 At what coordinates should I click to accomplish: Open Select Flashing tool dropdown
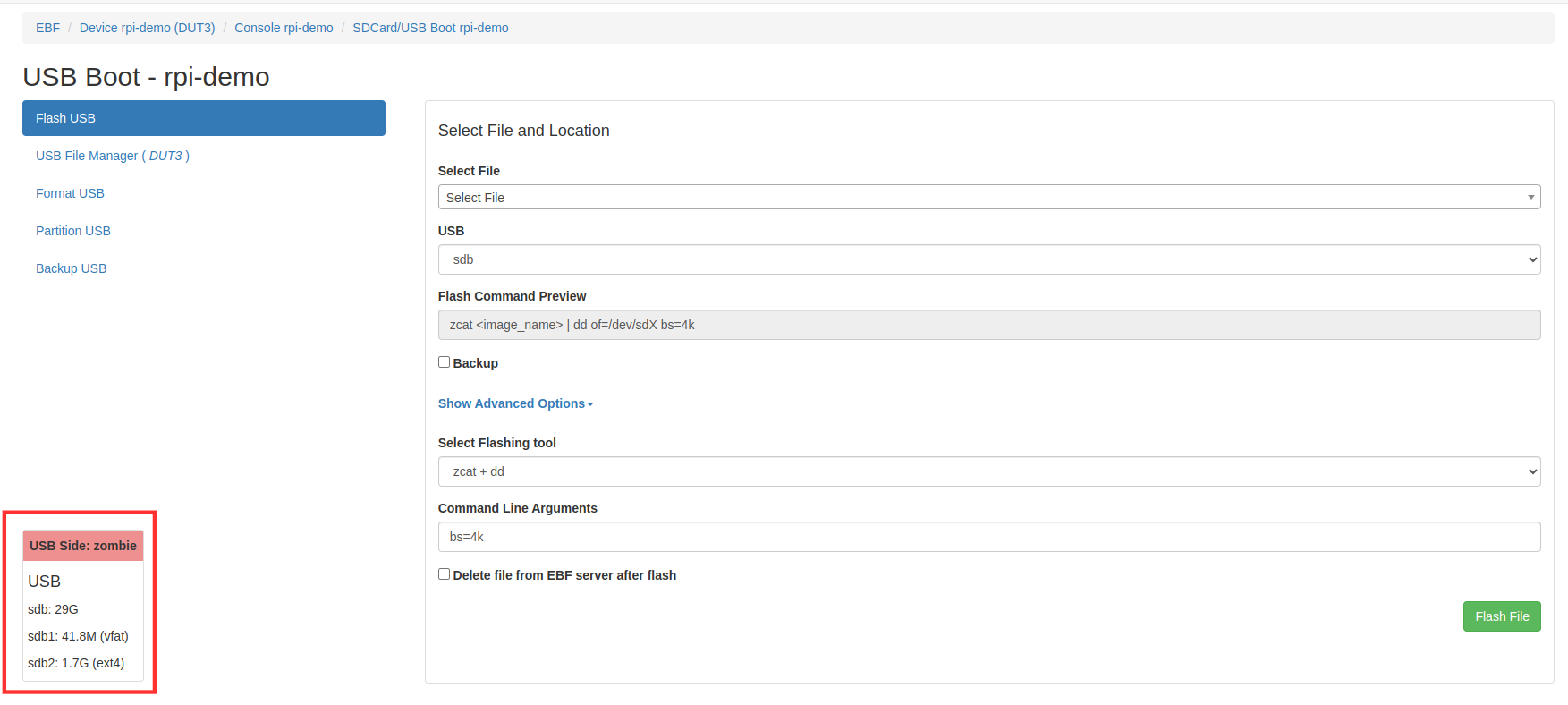tap(989, 471)
